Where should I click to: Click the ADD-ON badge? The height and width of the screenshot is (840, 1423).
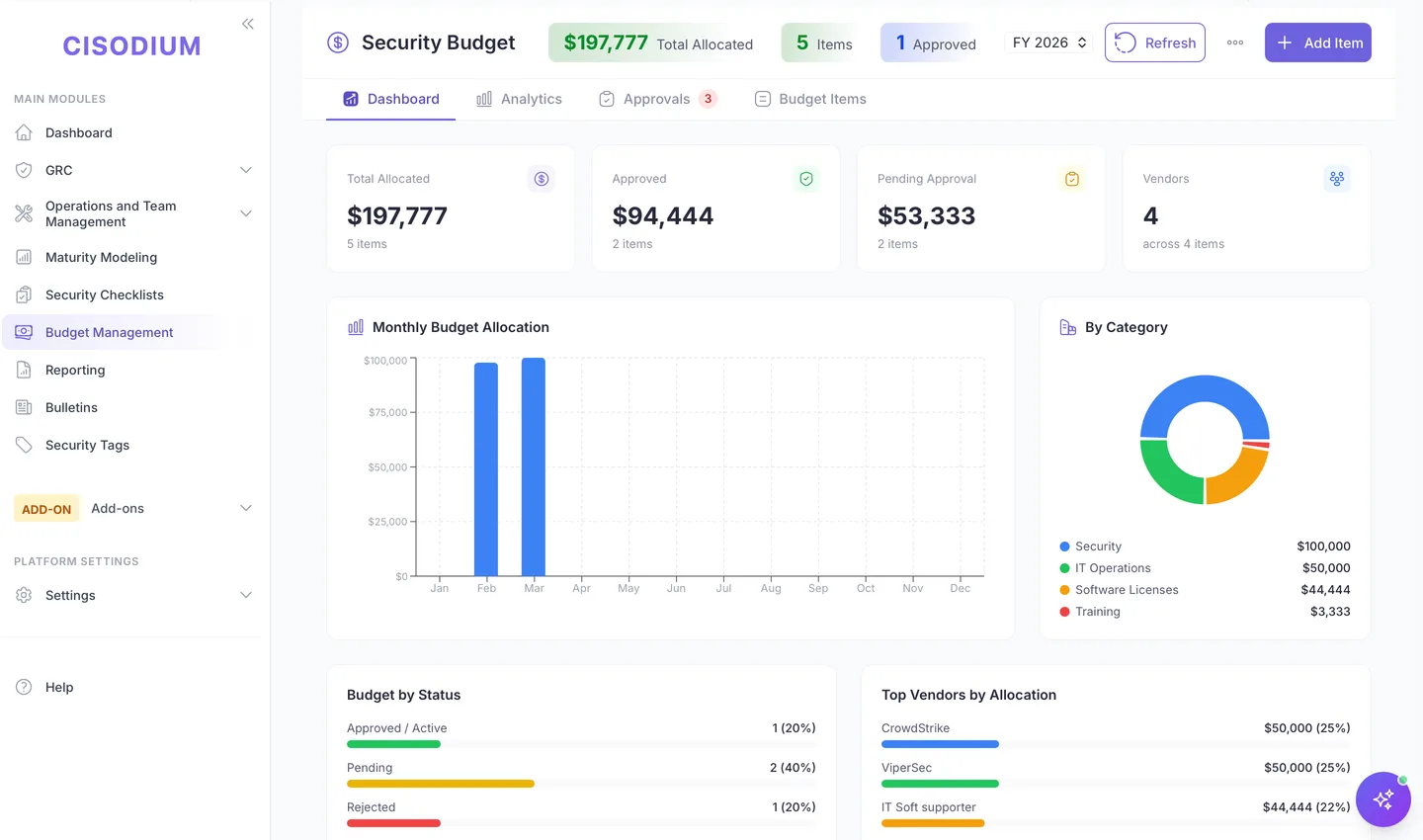(46, 509)
